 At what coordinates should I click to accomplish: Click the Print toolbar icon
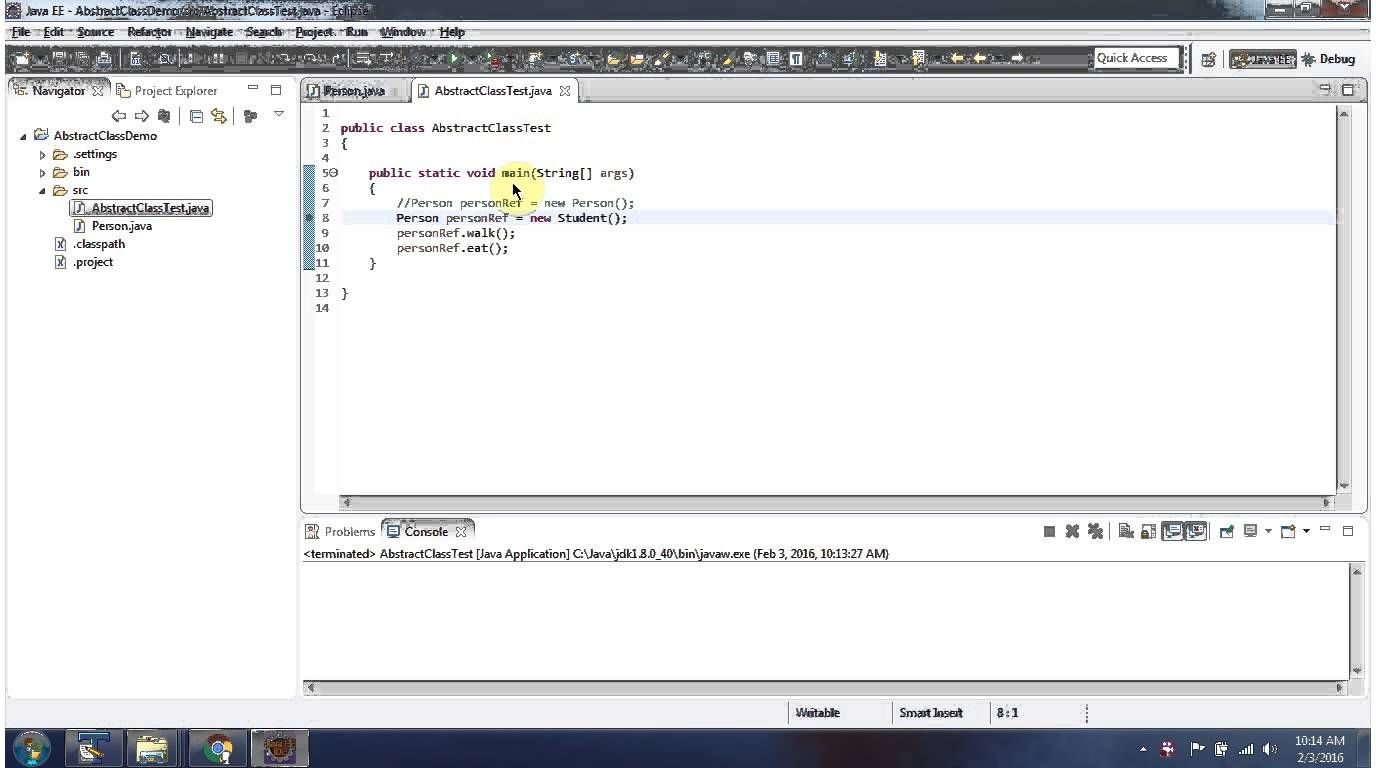[x=105, y=59]
